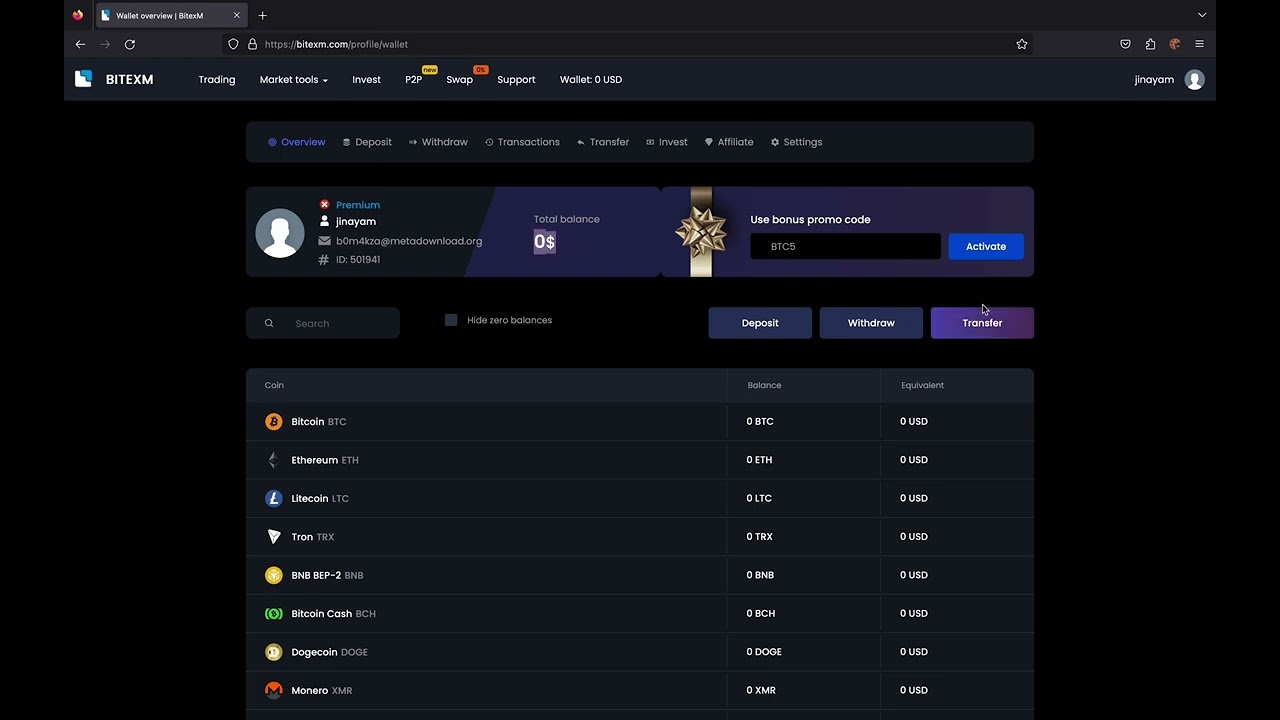Open the Transactions tab
The height and width of the screenshot is (720, 1280).
(x=522, y=142)
